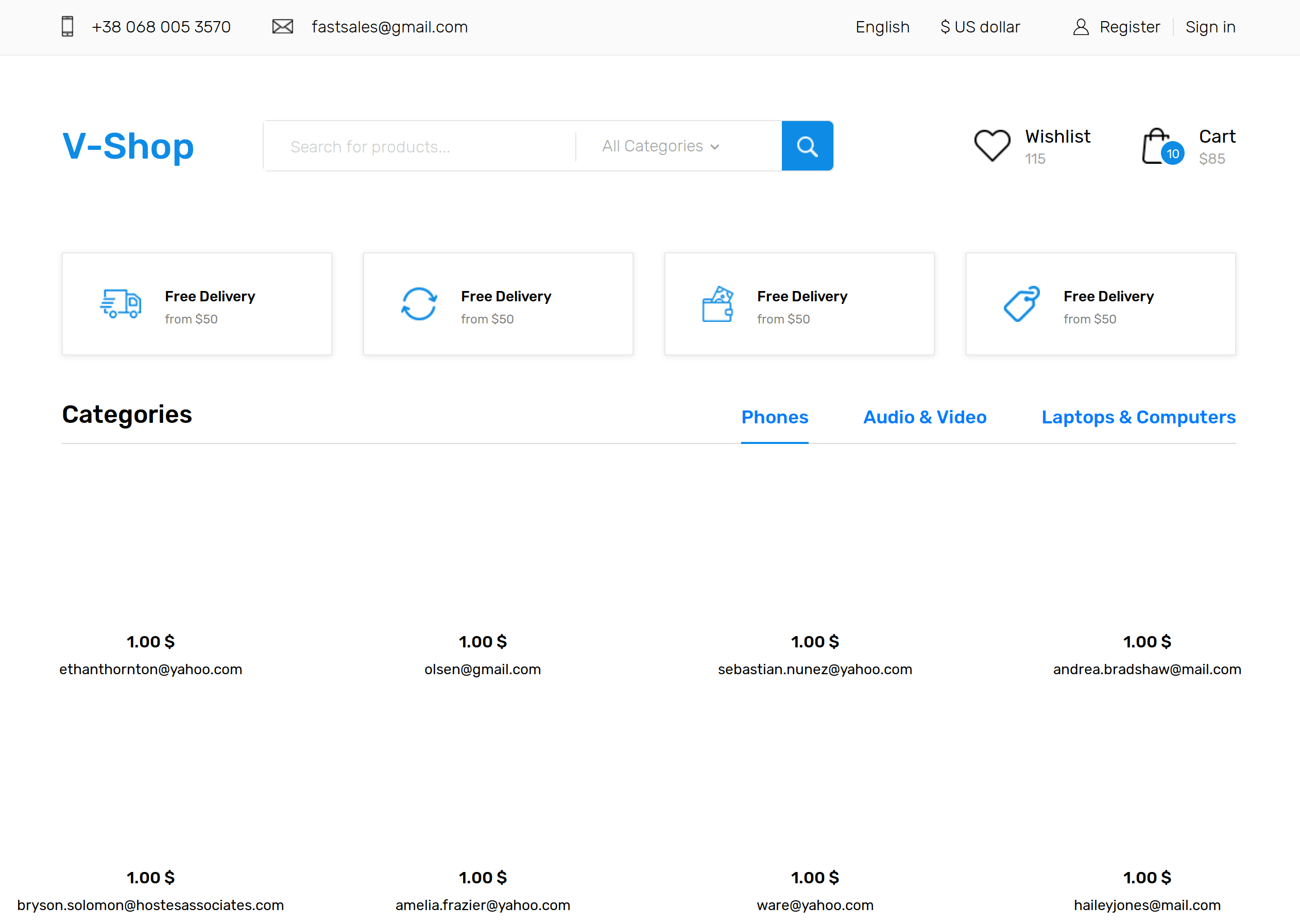Open the US dollar currency selector
1300x924 pixels.
point(980,26)
